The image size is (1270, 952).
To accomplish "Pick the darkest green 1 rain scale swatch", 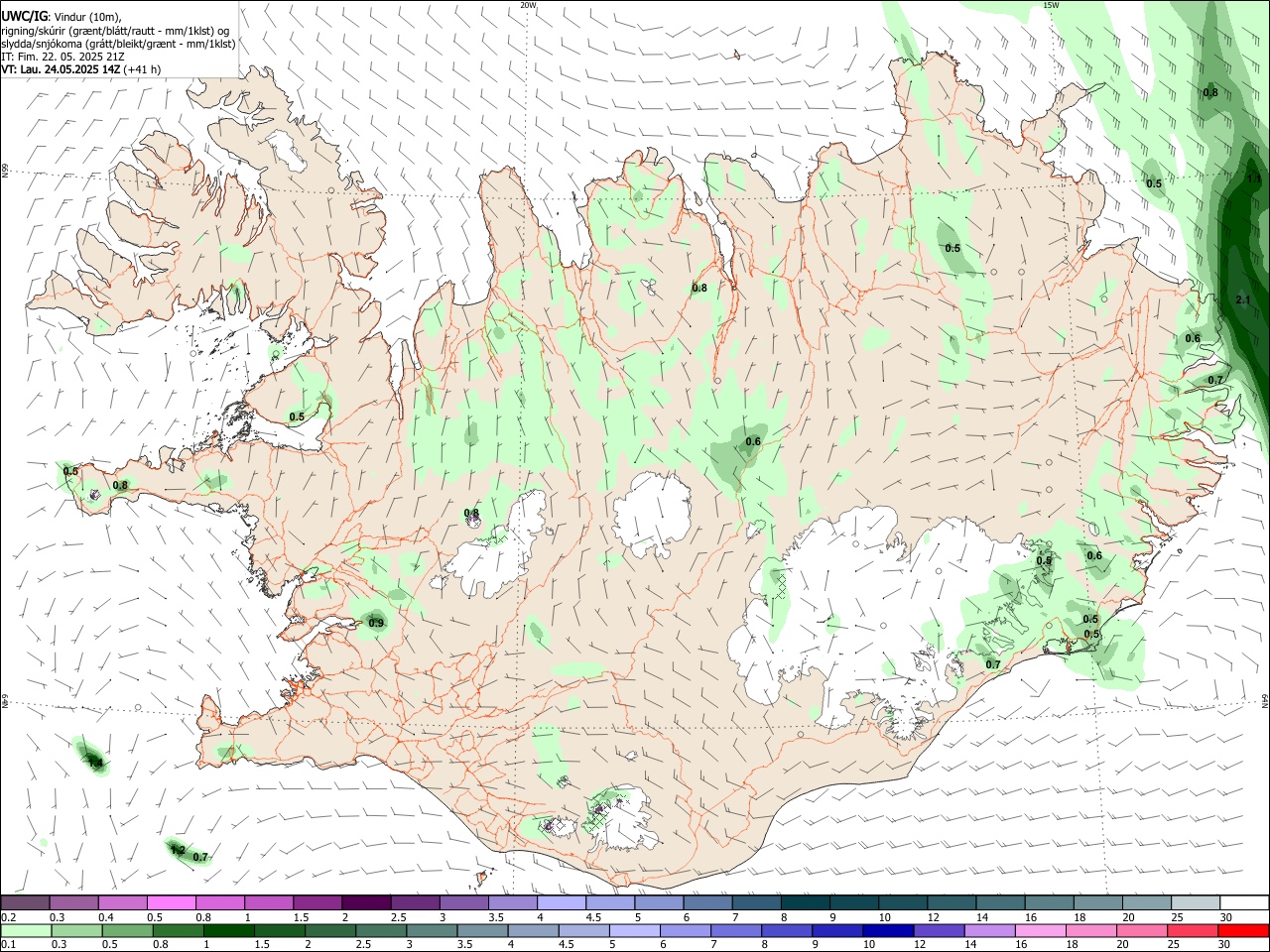I will pyautogui.click(x=228, y=930).
